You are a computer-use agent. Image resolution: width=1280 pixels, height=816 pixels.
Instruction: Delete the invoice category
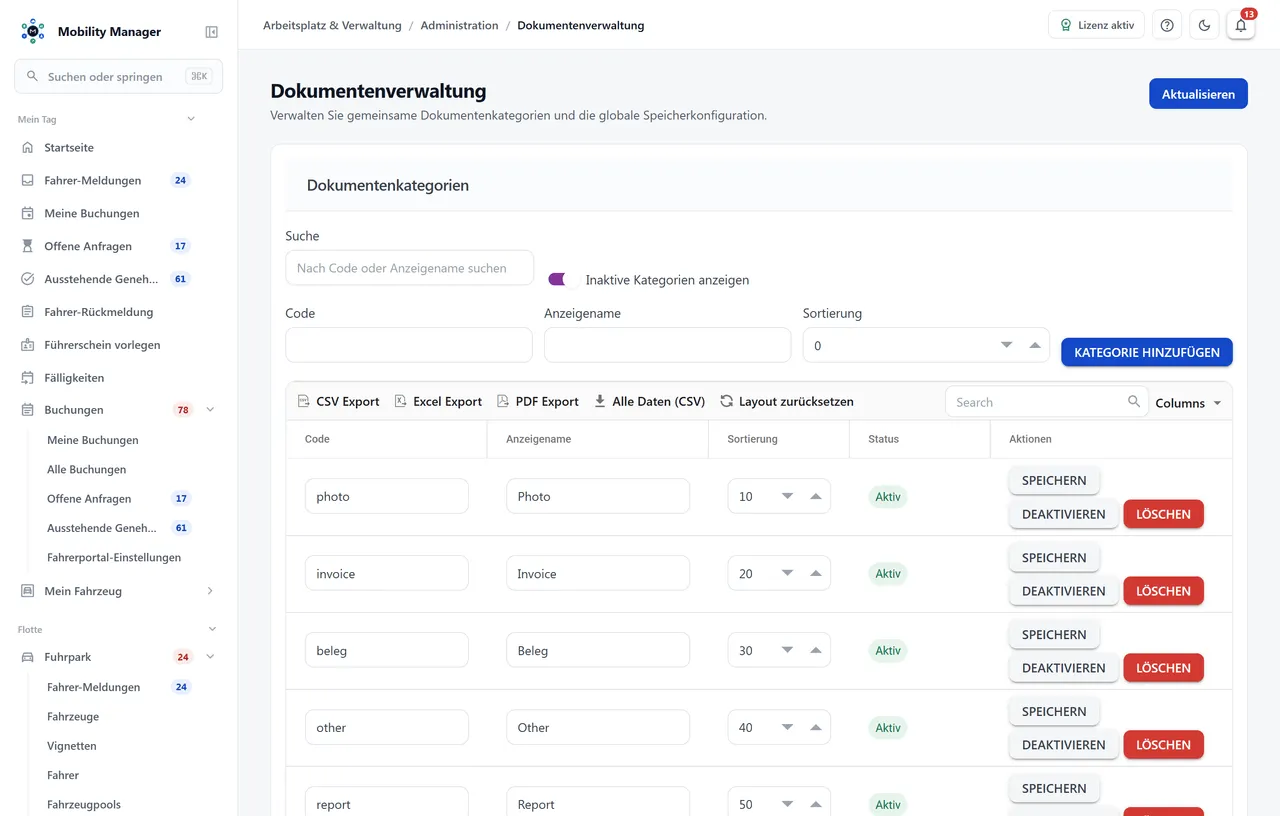point(1163,591)
